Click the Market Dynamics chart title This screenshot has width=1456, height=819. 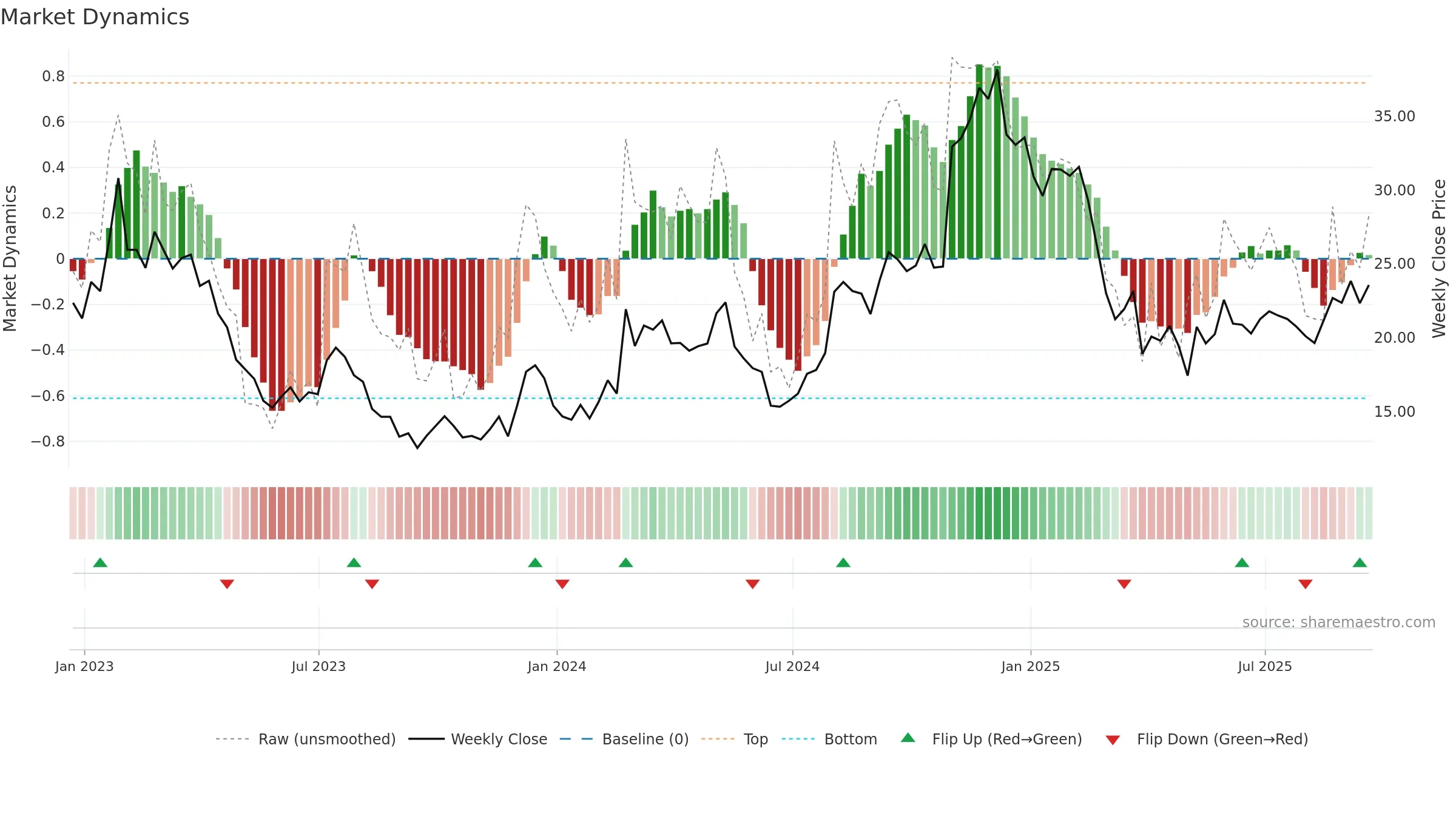(x=95, y=17)
